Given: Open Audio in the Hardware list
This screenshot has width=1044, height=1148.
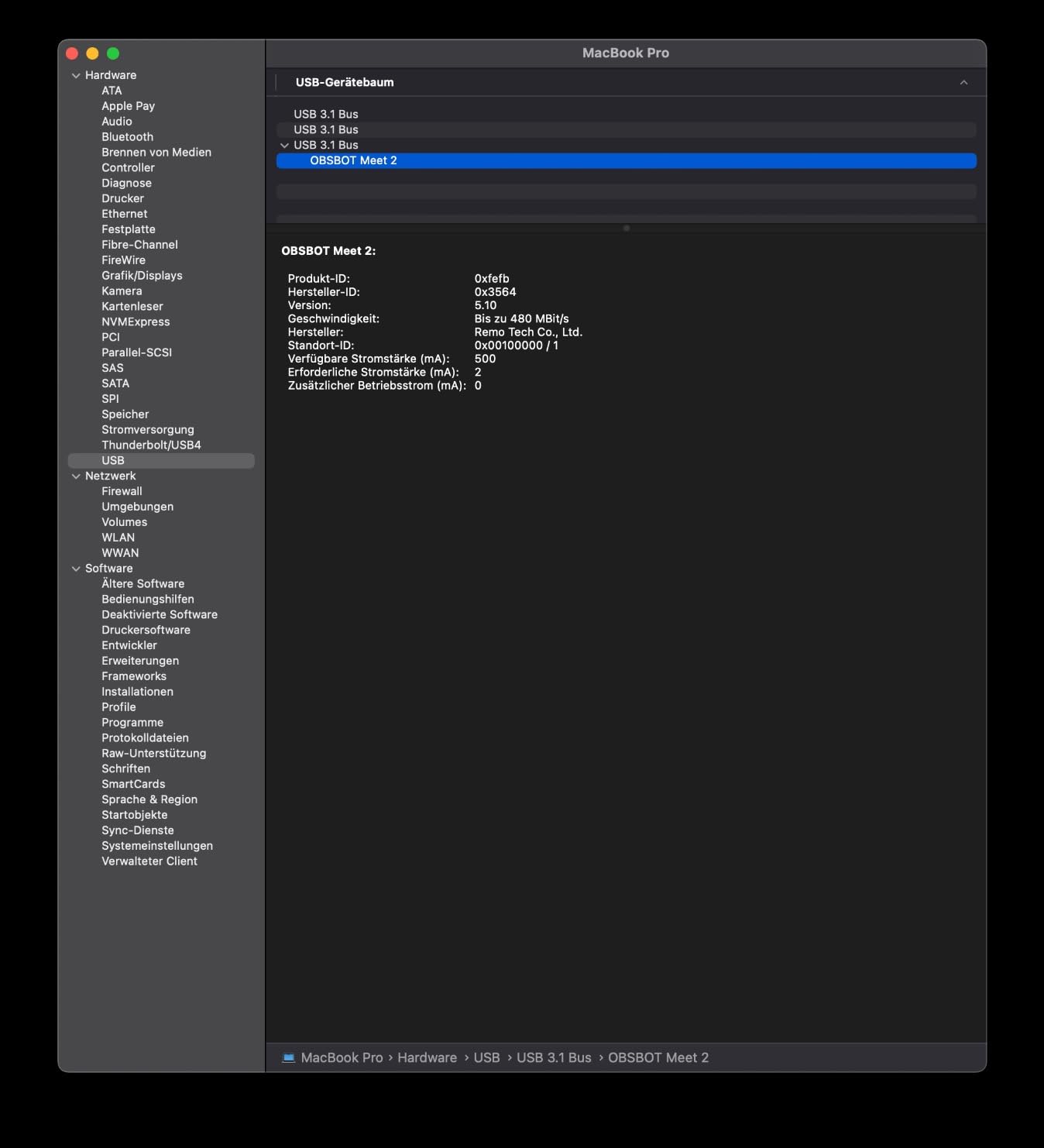Looking at the screenshot, I should click(x=116, y=122).
